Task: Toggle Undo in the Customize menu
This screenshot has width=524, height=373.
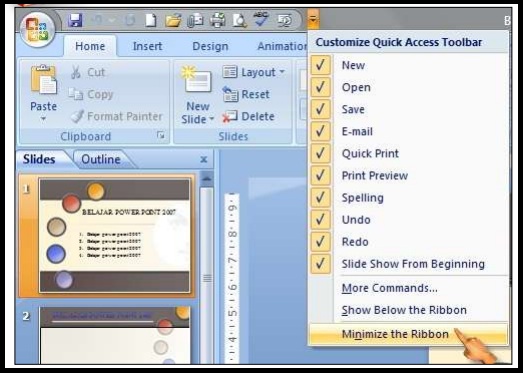Action: (x=409, y=220)
